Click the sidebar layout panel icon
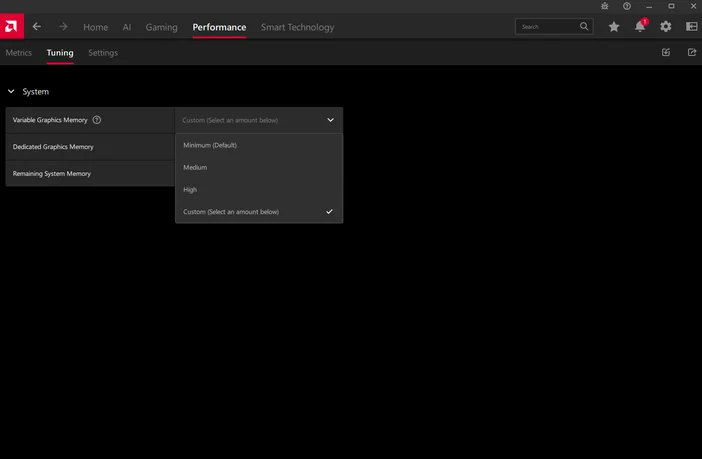This screenshot has width=702, height=459. [691, 27]
